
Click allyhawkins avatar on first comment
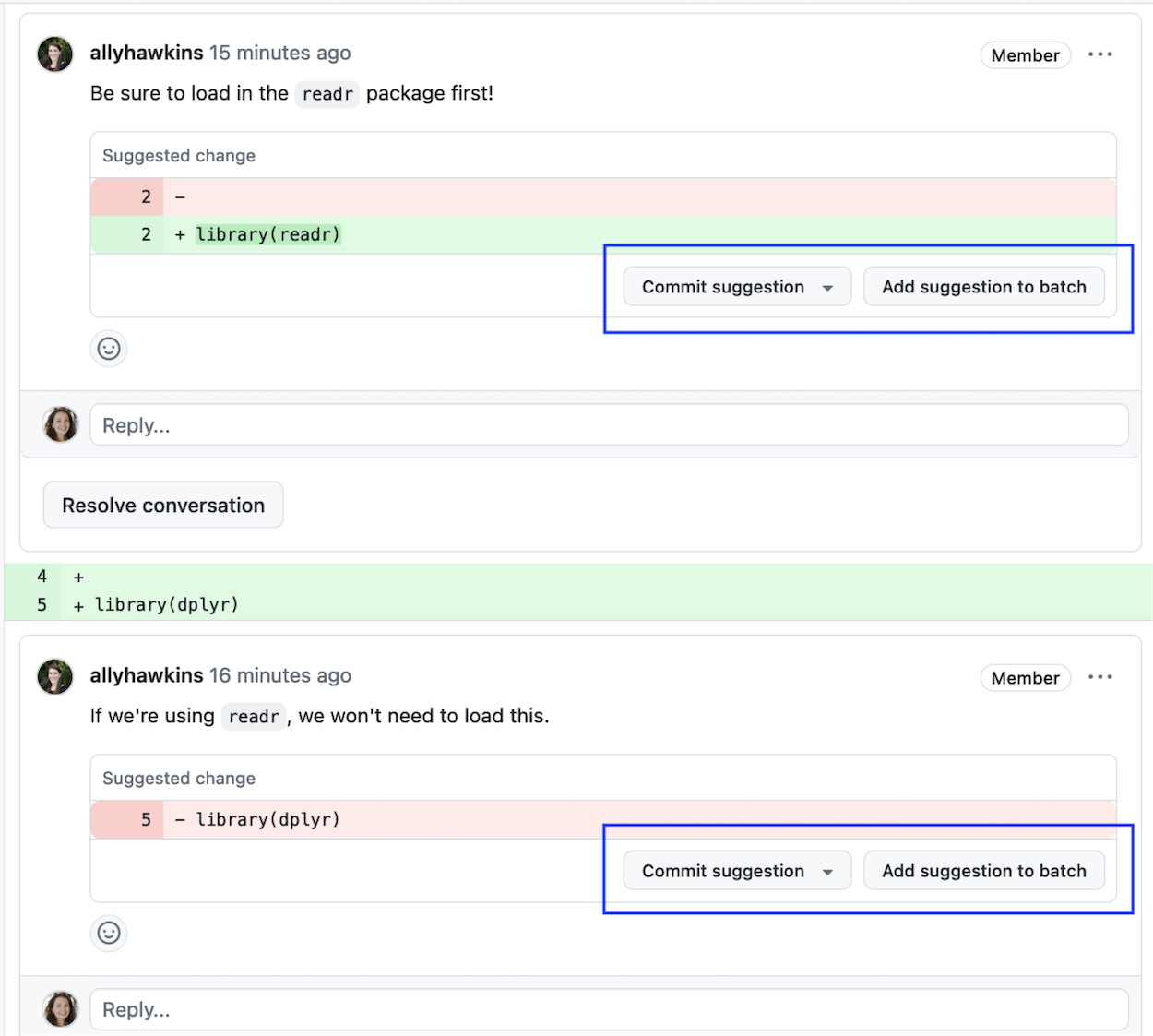(55, 54)
